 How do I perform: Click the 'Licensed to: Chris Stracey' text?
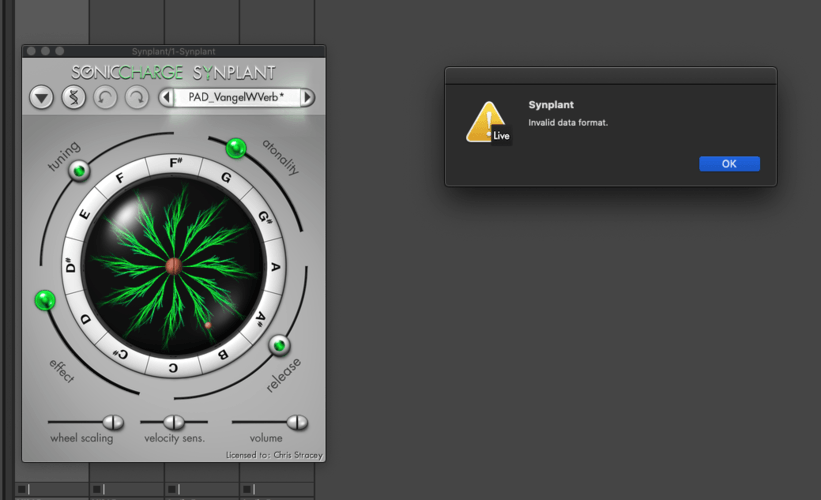(x=274, y=455)
